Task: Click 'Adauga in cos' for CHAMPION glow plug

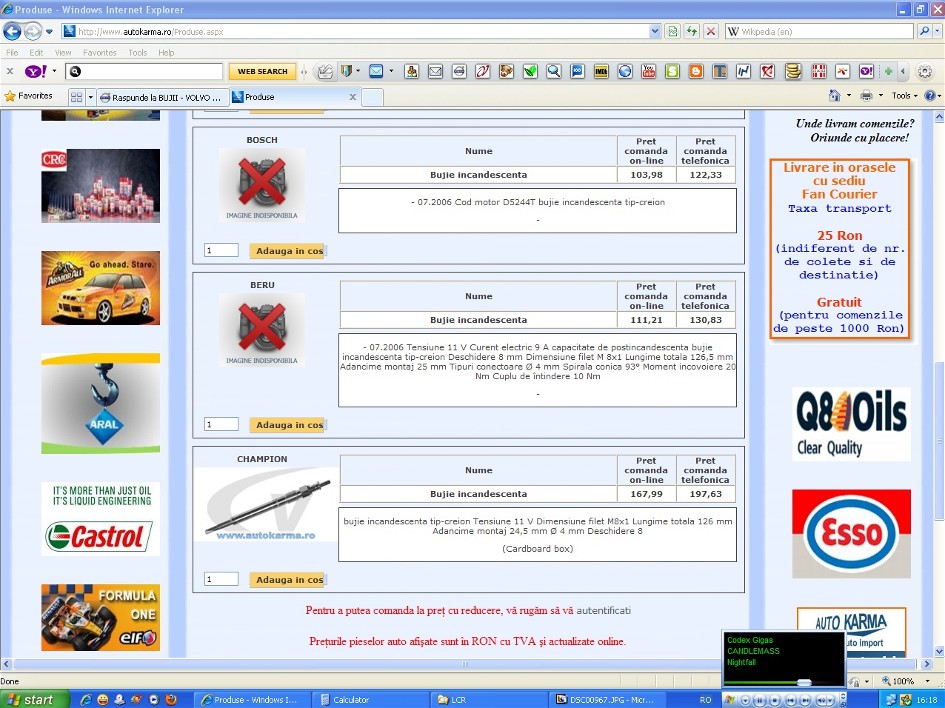Action: point(287,580)
